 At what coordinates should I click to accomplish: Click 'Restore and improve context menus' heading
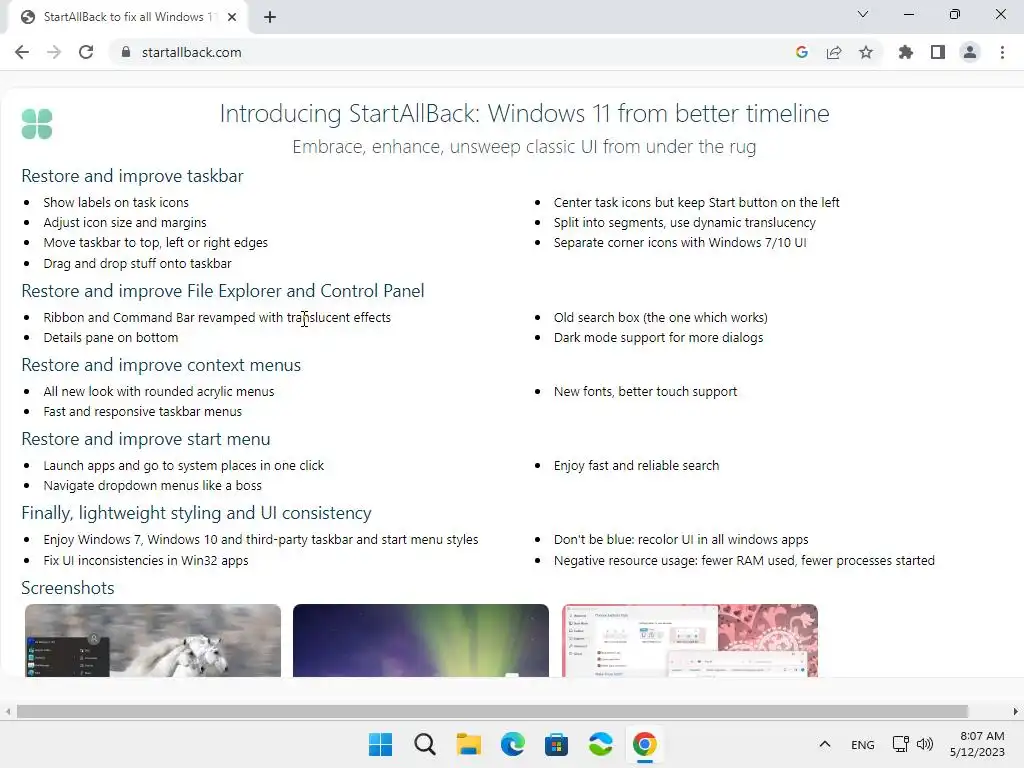(161, 365)
